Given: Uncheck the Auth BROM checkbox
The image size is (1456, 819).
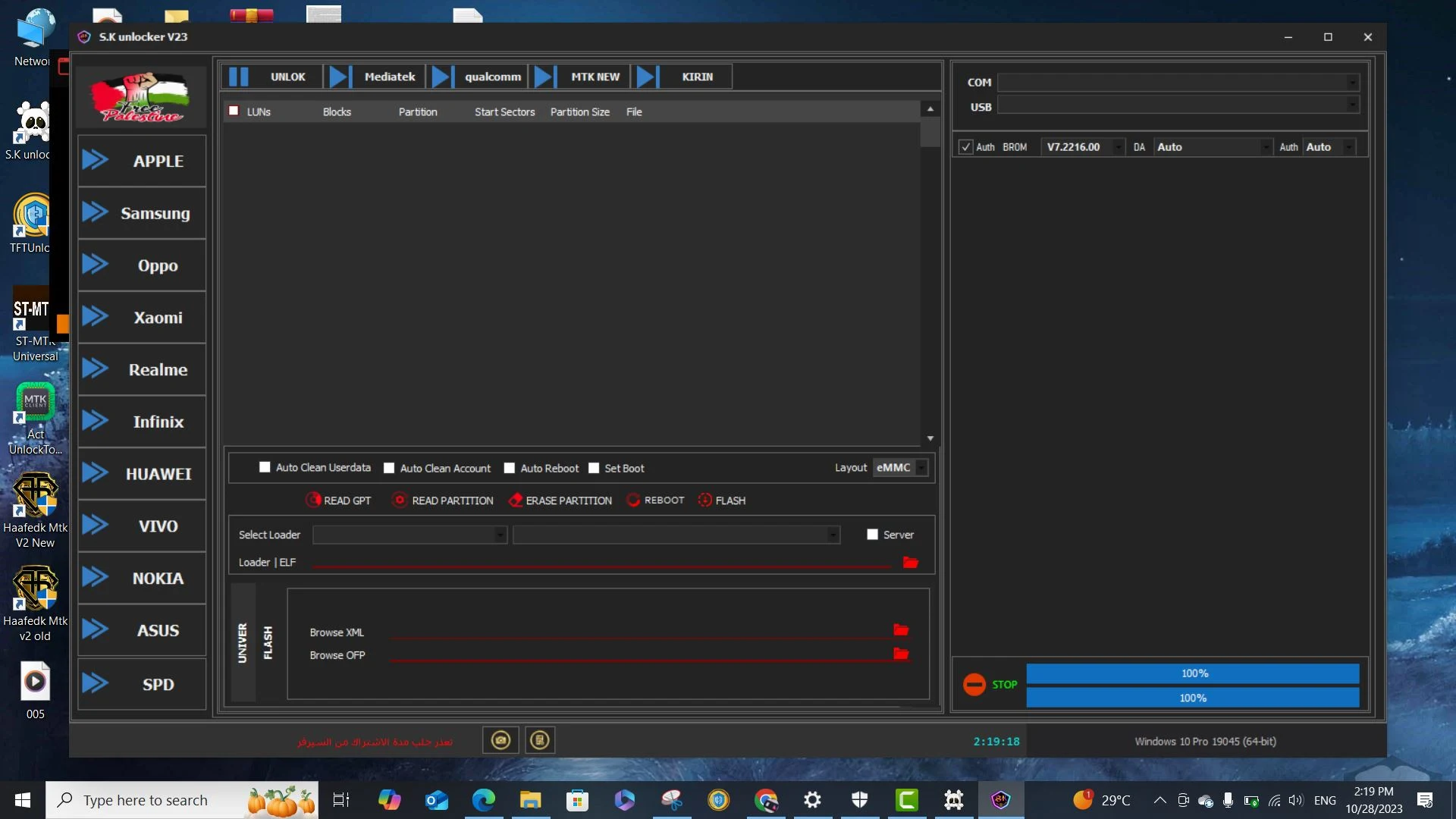Looking at the screenshot, I should 965,147.
